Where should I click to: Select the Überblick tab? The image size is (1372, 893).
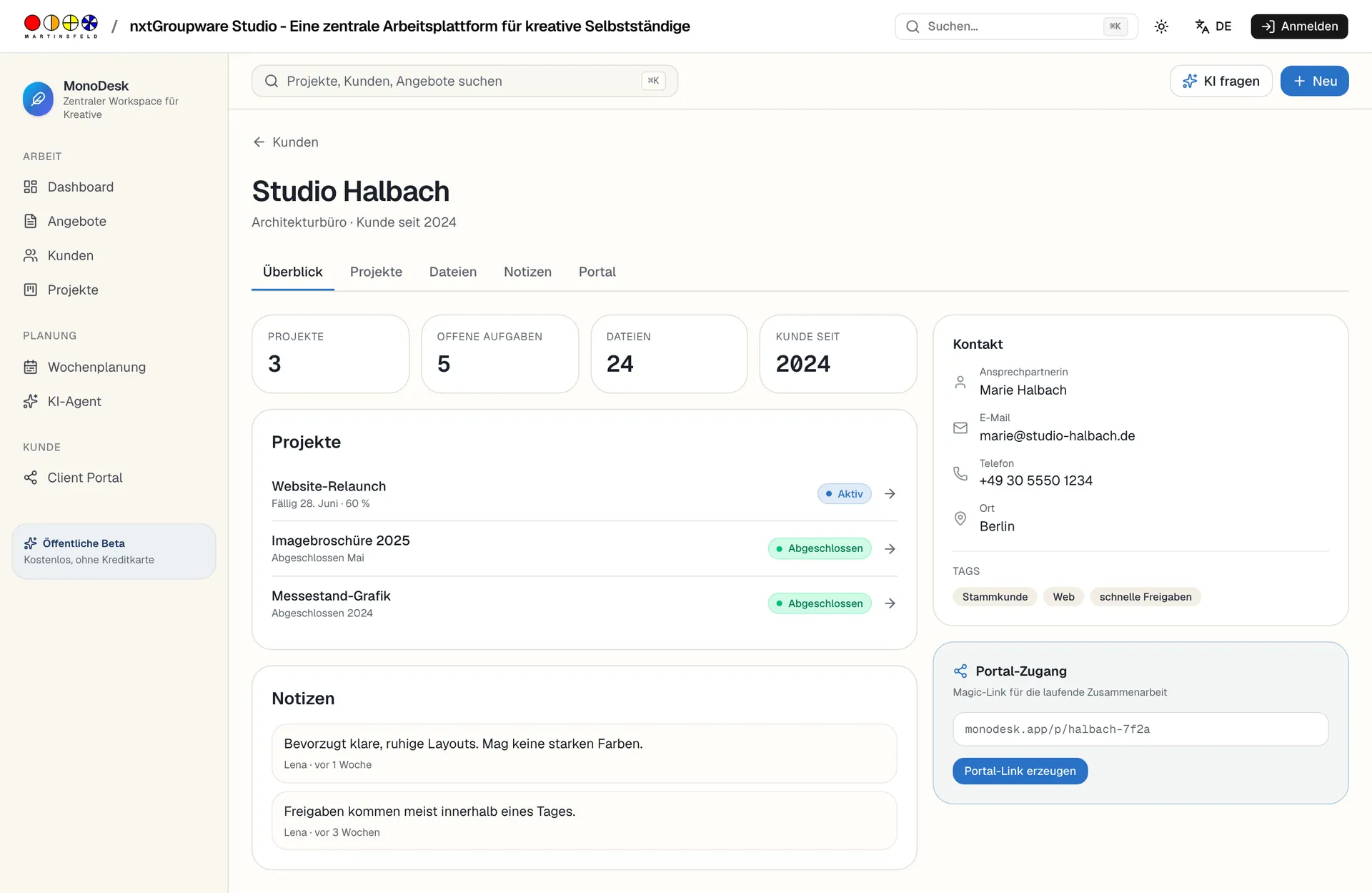(292, 272)
